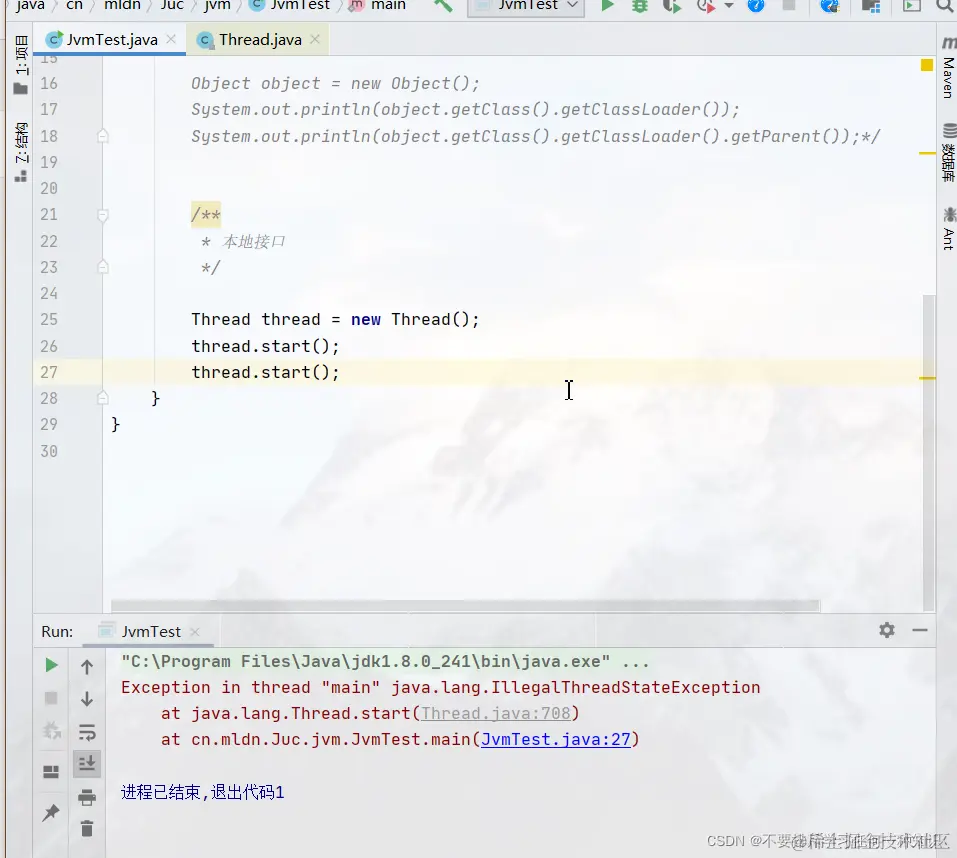This screenshot has height=858, width=957.
Task: Place cursor on line 26 thread.start()
Action: [x=265, y=346]
